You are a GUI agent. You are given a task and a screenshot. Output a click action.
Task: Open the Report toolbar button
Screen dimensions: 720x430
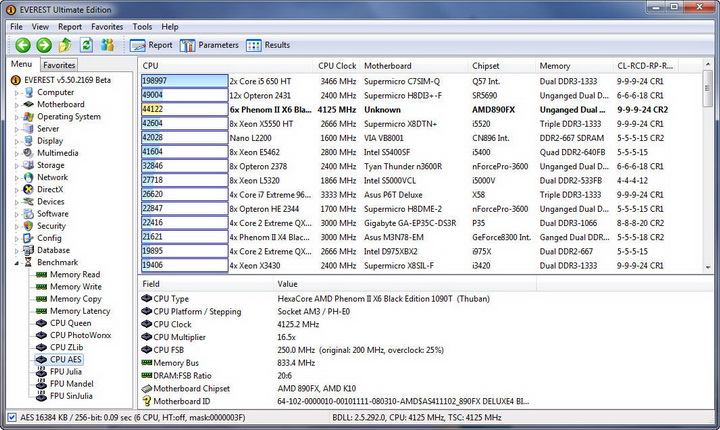151,45
